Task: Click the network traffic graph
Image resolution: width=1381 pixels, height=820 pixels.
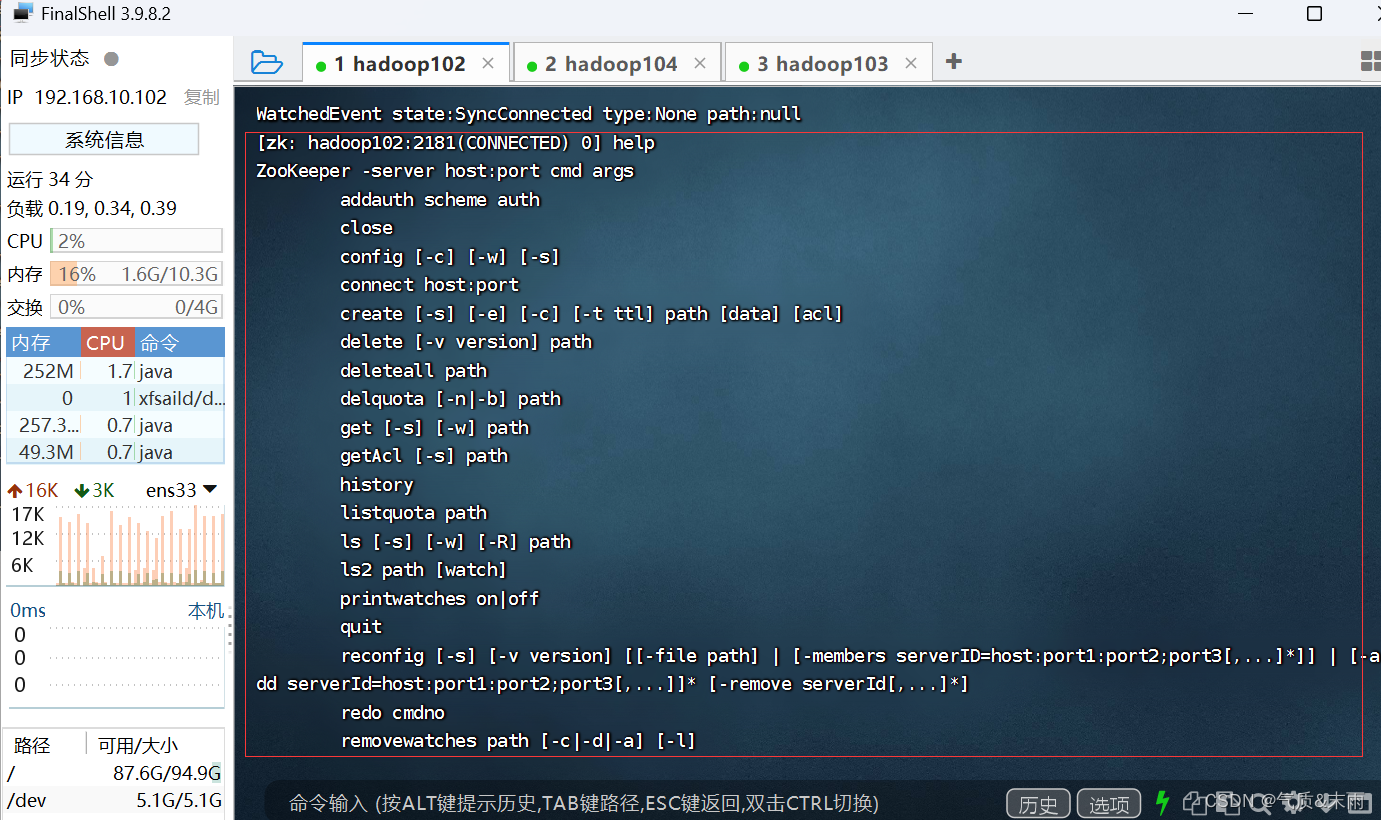Action: (x=140, y=545)
